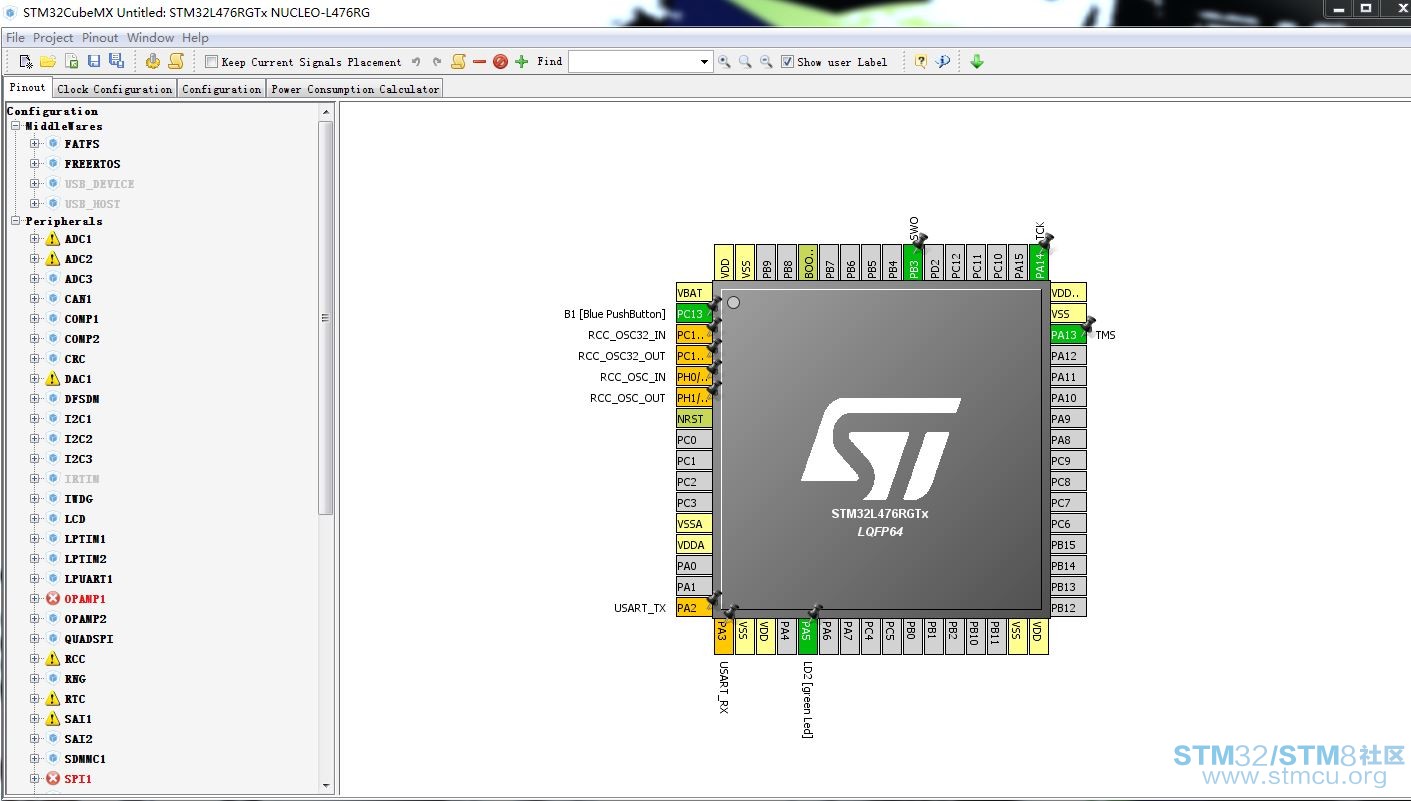This screenshot has width=1411, height=801.
Task: Click the middle Best Fit magnifier icon
Action: point(745,62)
